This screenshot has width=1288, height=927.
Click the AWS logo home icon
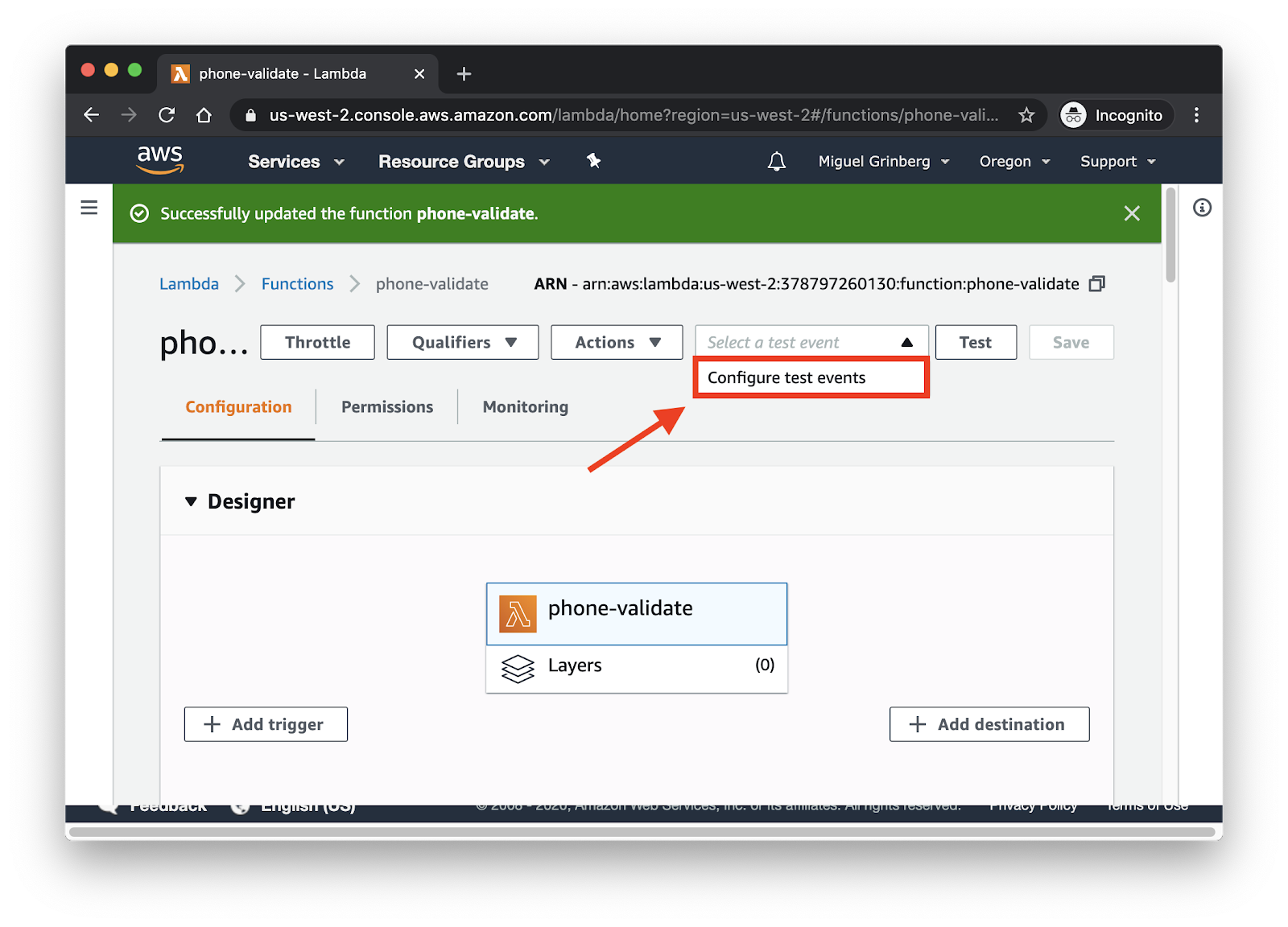[x=160, y=160]
